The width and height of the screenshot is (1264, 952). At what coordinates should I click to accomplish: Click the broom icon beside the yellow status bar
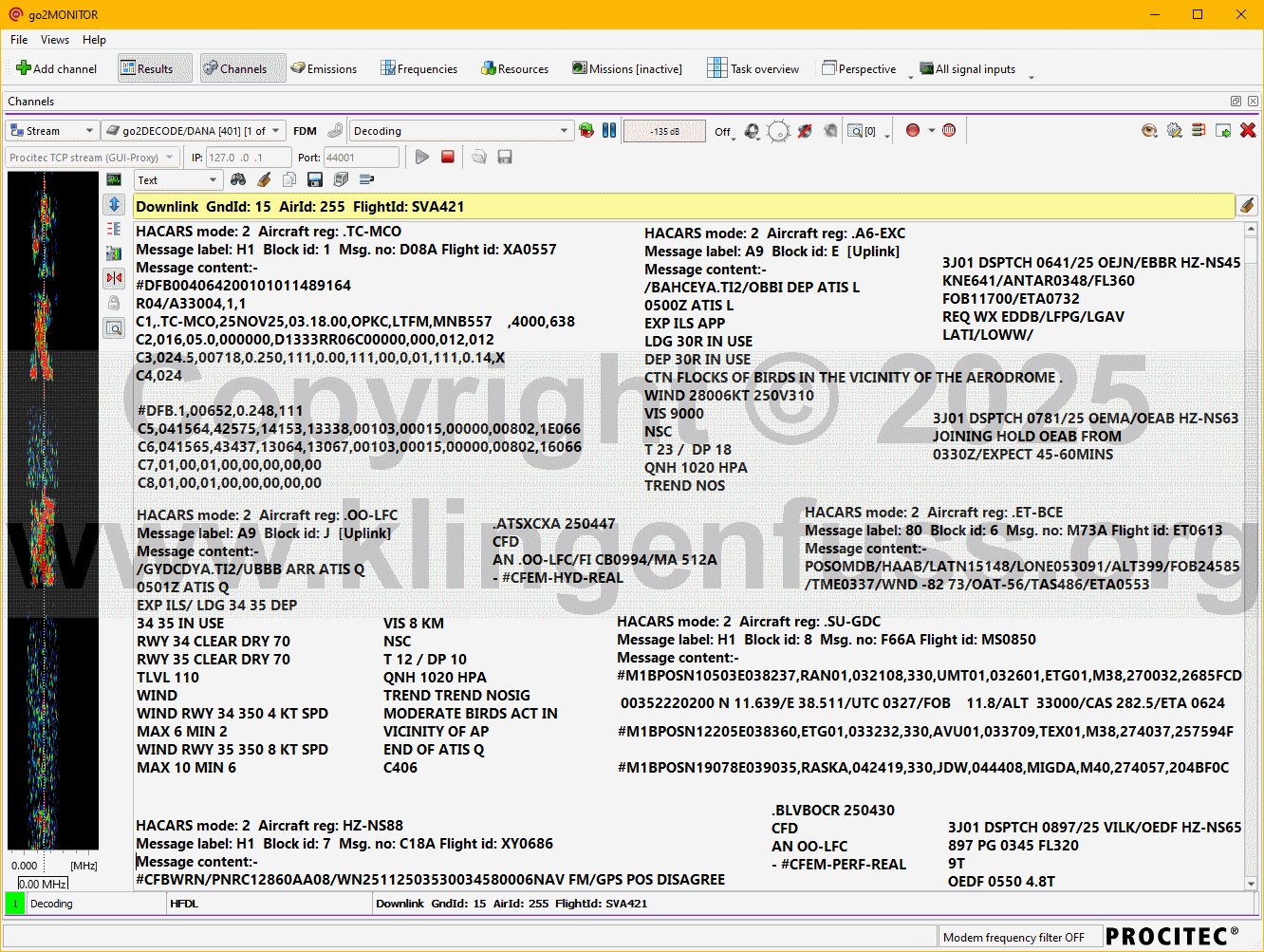[x=1248, y=206]
